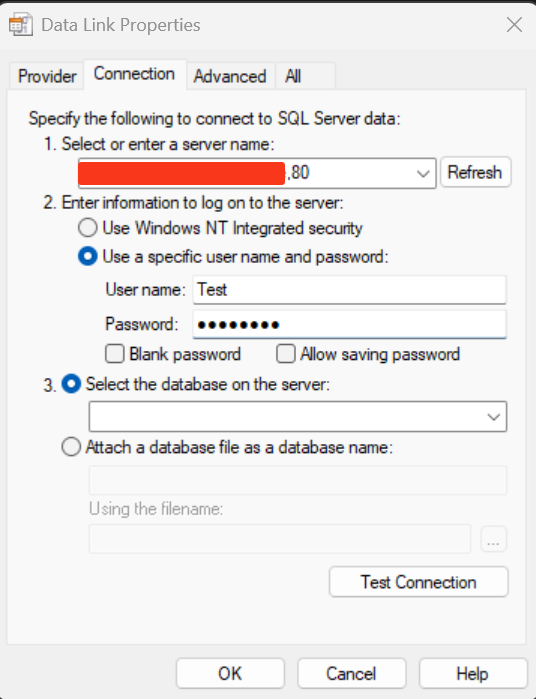Click the Test Connection button
Viewport: 536px width, 699px height.
[x=418, y=582]
